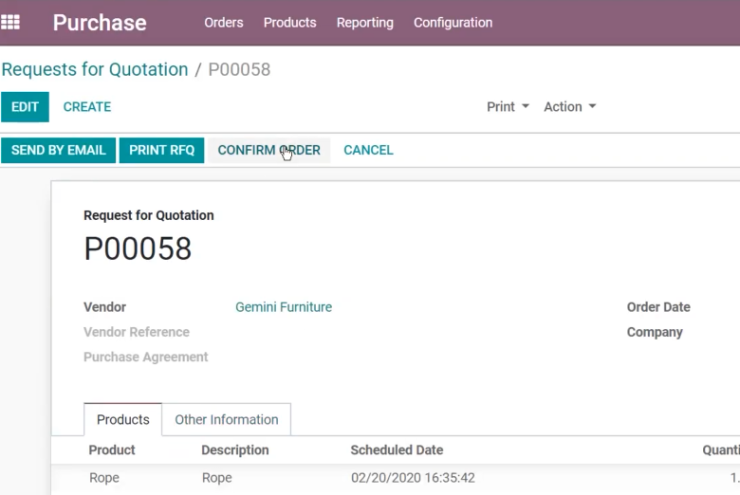Click the CANCEL button
This screenshot has height=495, width=740.
click(x=369, y=150)
